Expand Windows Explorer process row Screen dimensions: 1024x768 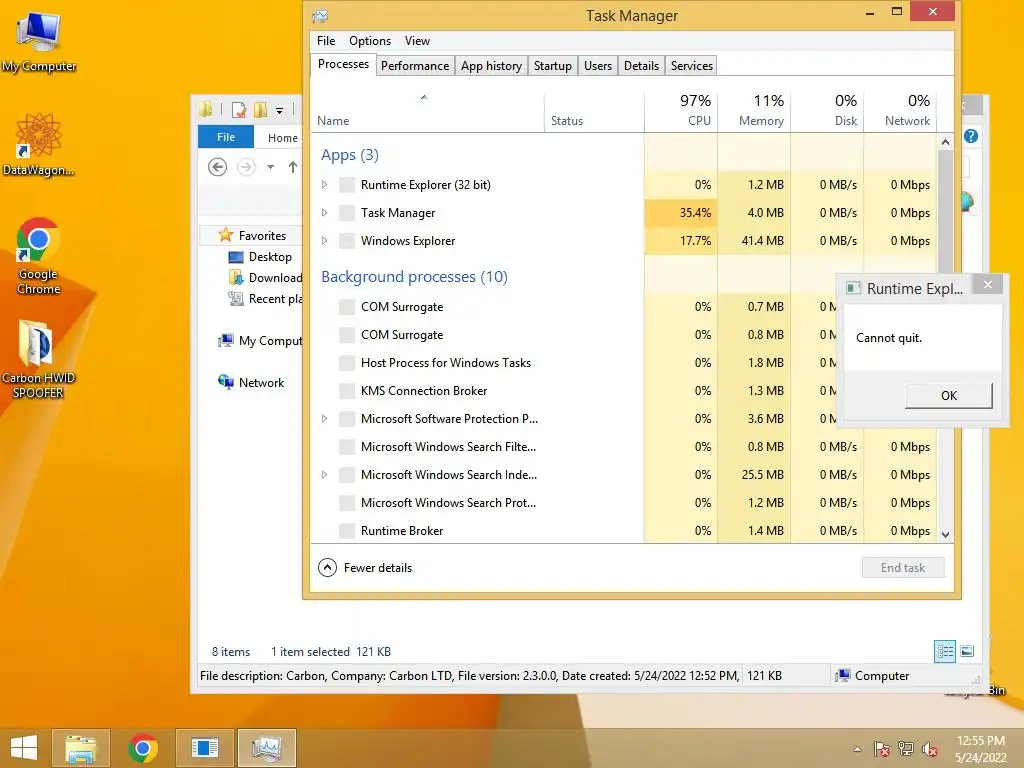(325, 241)
